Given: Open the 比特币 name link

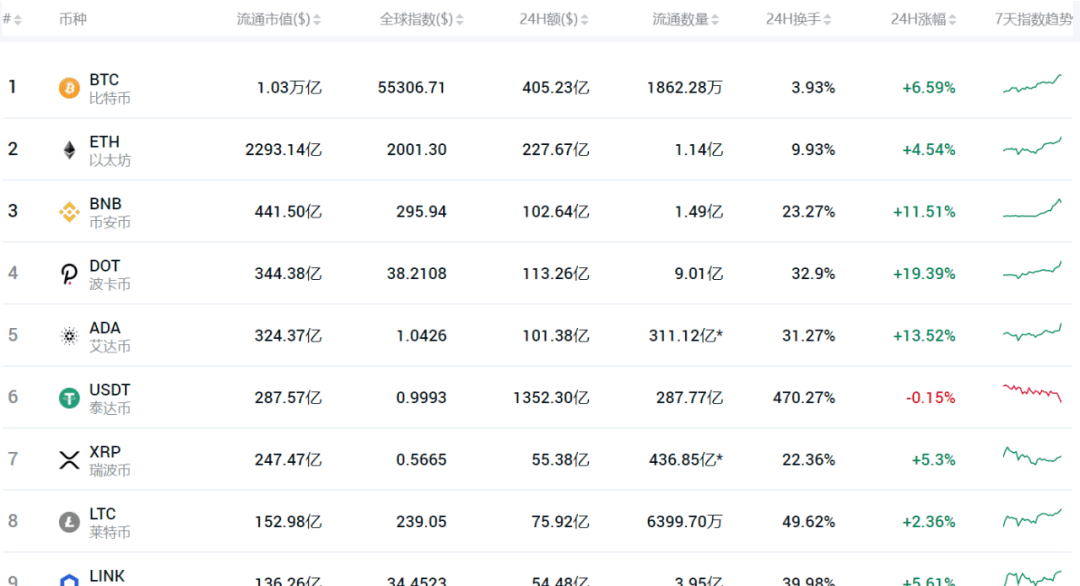Looking at the screenshot, I should click(110, 98).
